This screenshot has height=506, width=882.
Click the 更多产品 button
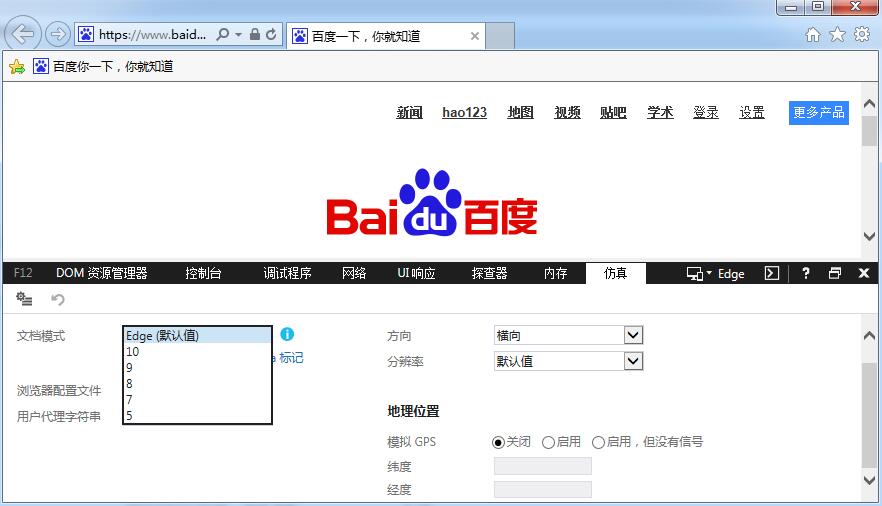coord(818,112)
